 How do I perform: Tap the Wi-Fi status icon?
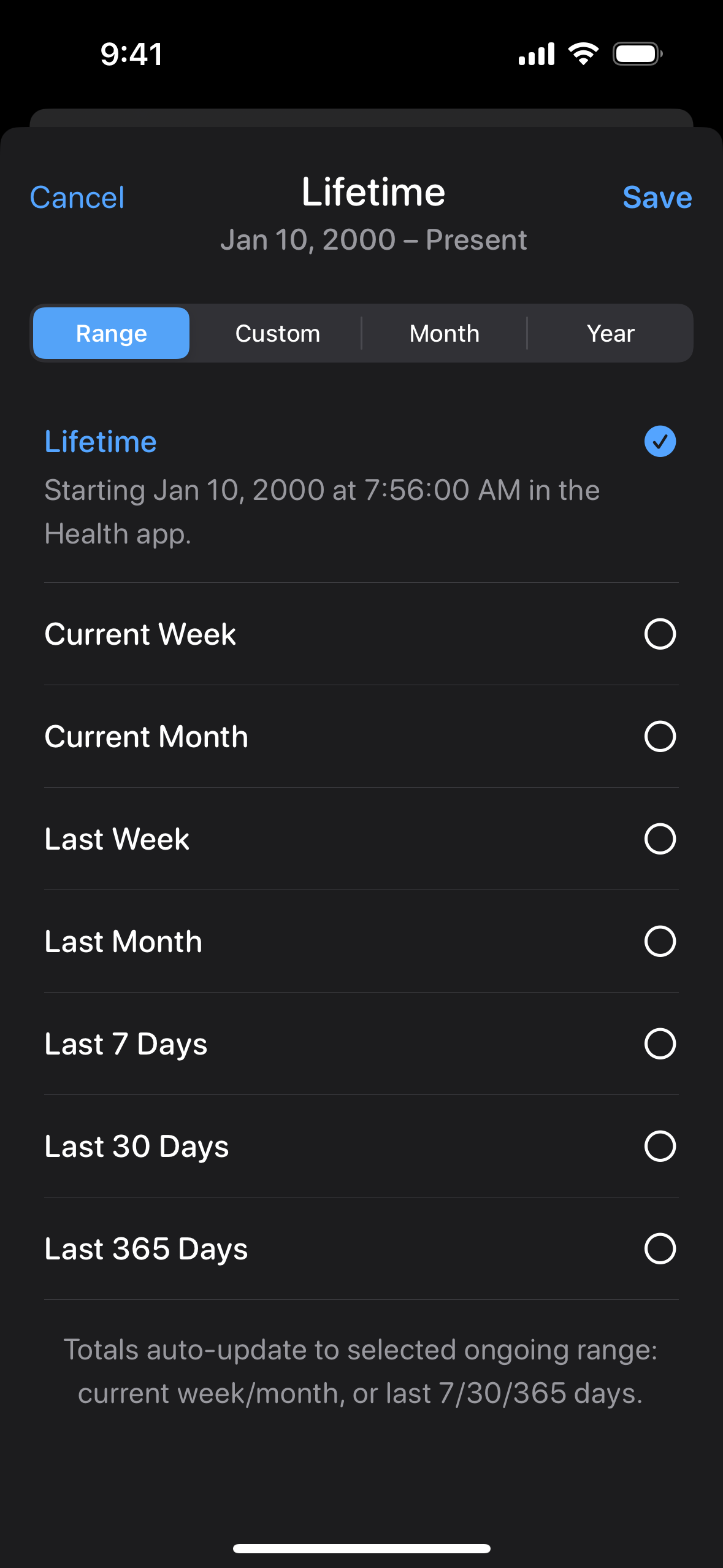[x=583, y=54]
